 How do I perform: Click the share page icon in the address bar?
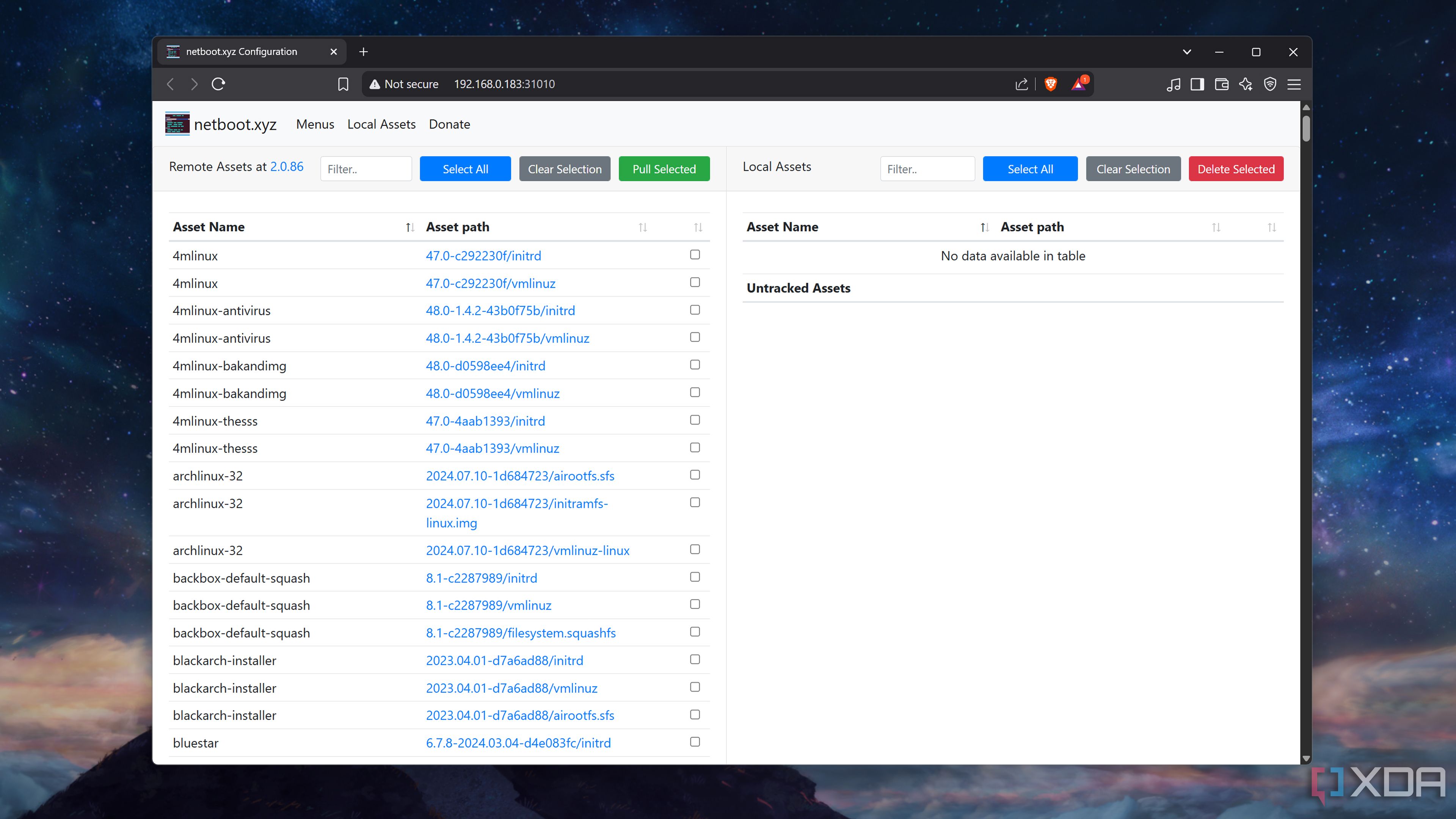tap(1021, 84)
